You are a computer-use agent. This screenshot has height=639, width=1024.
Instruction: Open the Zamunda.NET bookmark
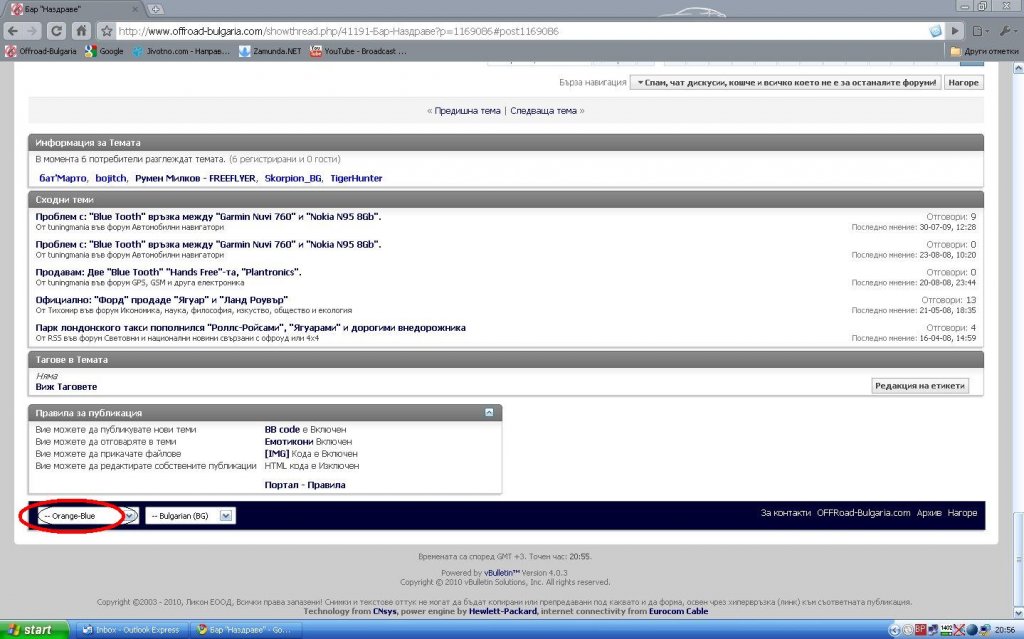(270, 51)
